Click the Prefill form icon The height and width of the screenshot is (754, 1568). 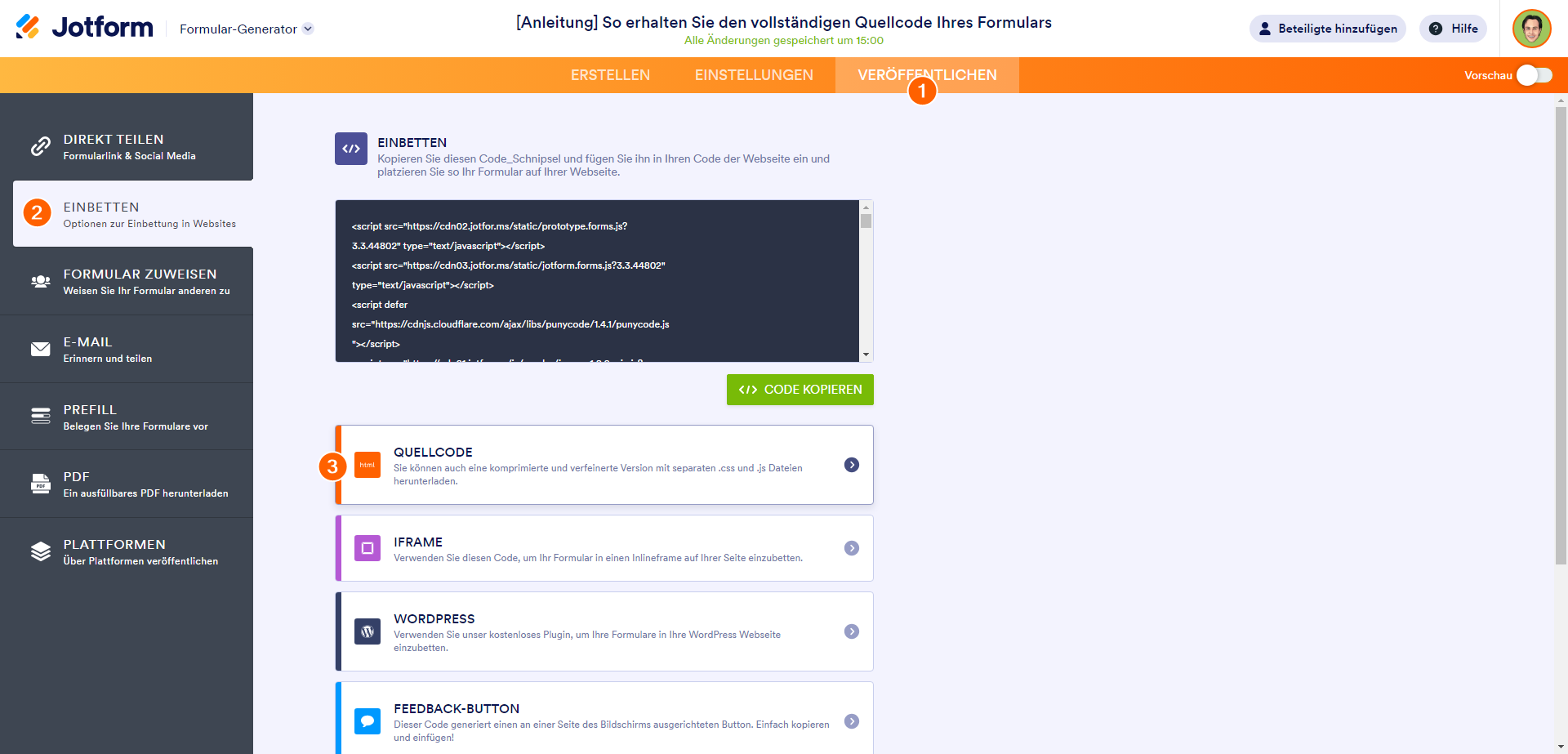tap(40, 417)
